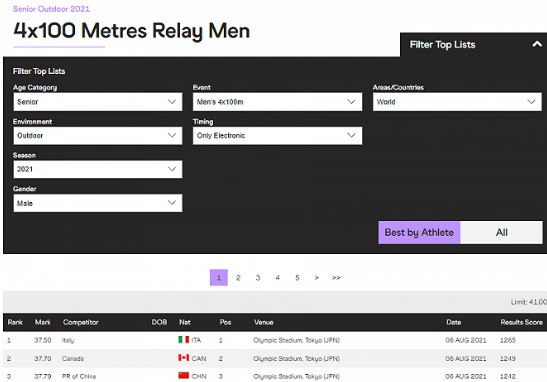Click the Olympic Stadium venue in China row
The image size is (547, 382).
pos(297,376)
